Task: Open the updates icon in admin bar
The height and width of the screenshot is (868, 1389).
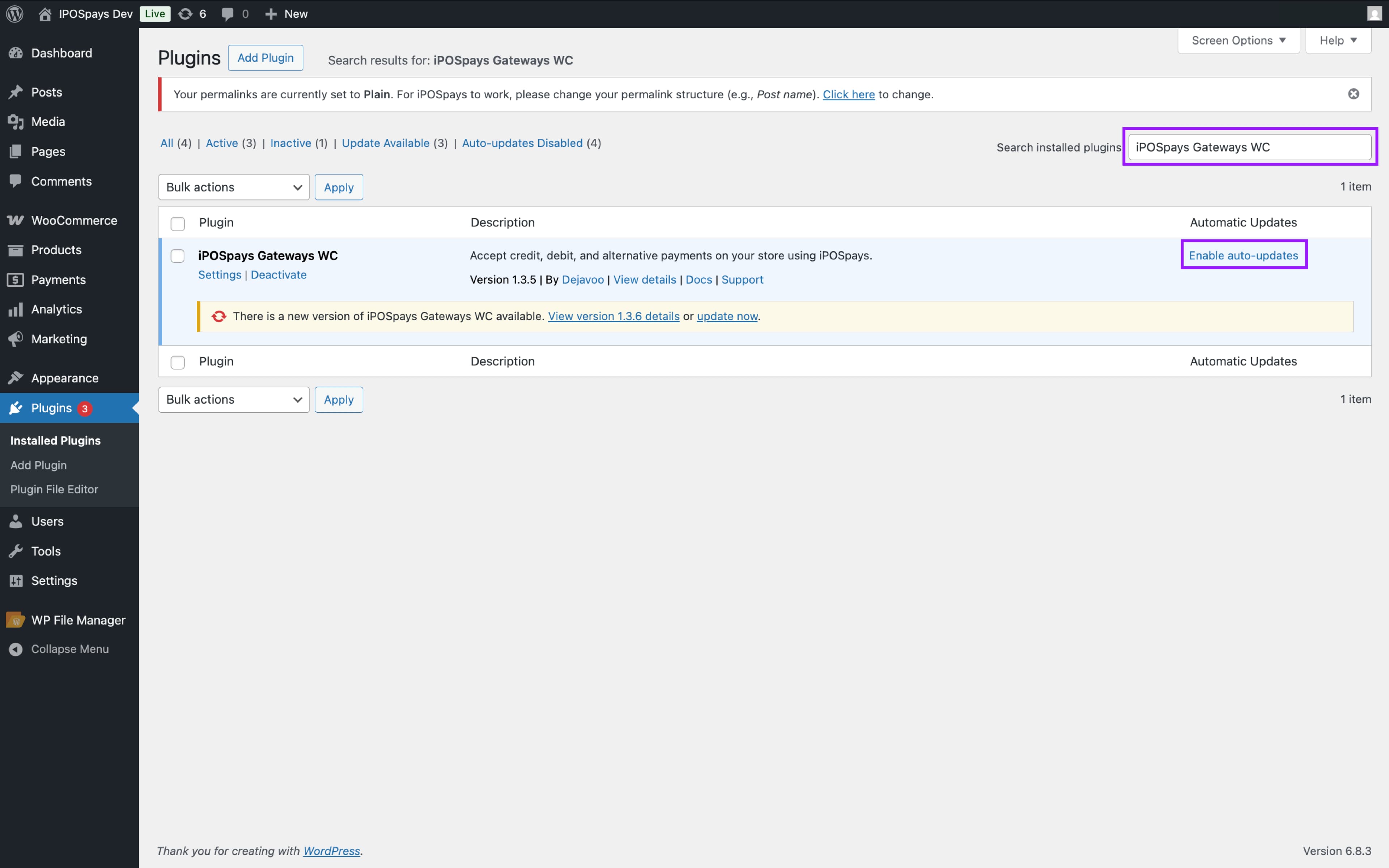Action: 186,14
